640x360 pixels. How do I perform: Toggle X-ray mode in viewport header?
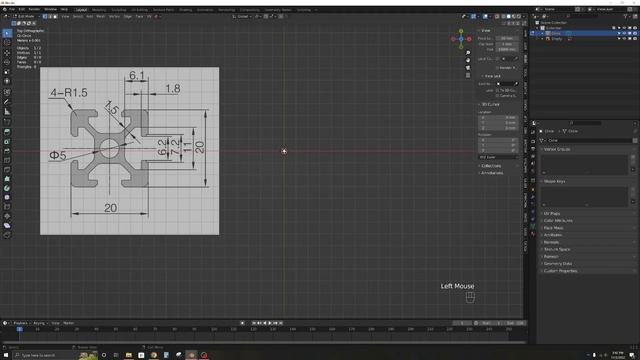tap(497, 16)
